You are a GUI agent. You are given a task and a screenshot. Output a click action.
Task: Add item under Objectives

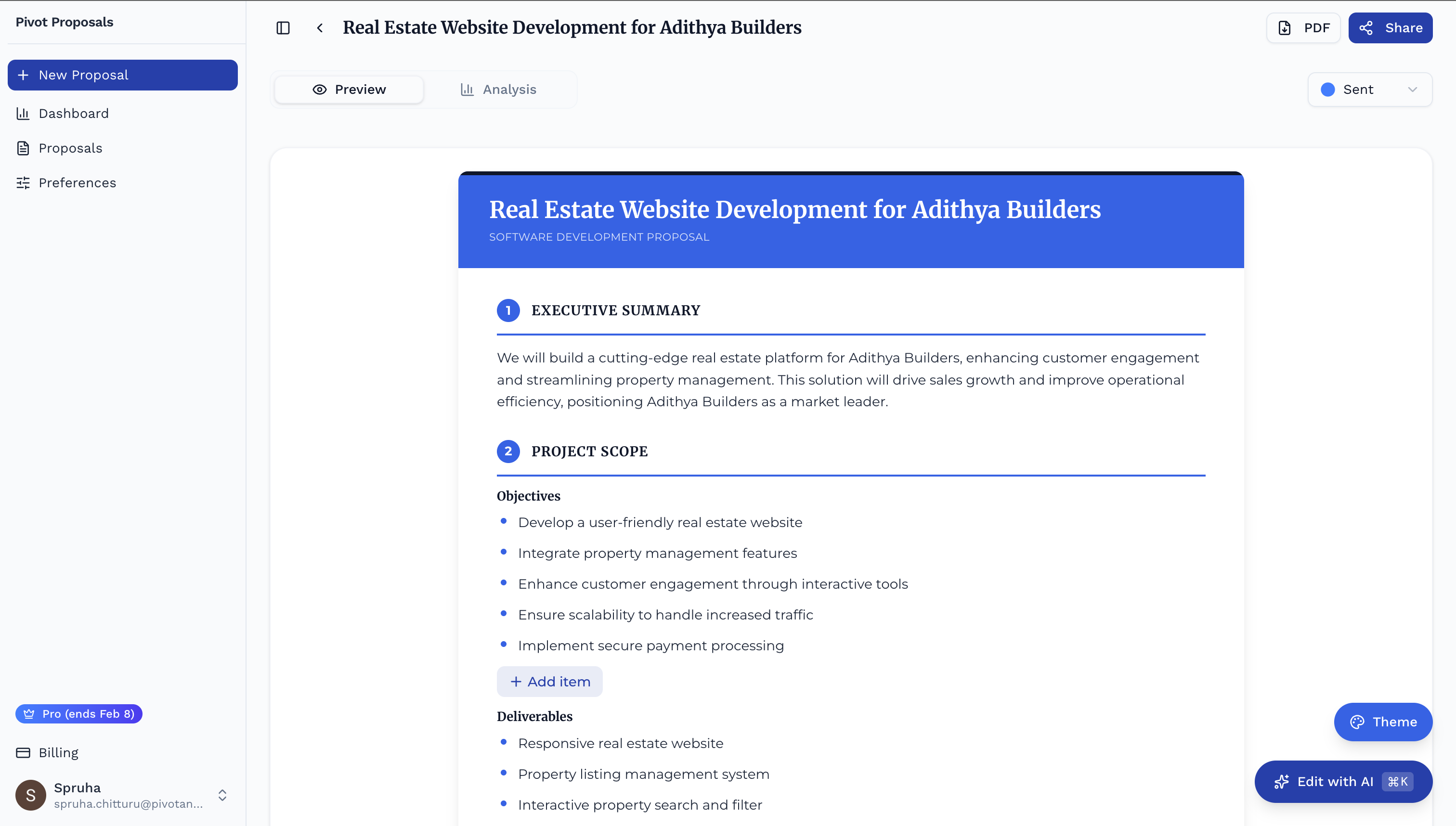[x=549, y=681]
